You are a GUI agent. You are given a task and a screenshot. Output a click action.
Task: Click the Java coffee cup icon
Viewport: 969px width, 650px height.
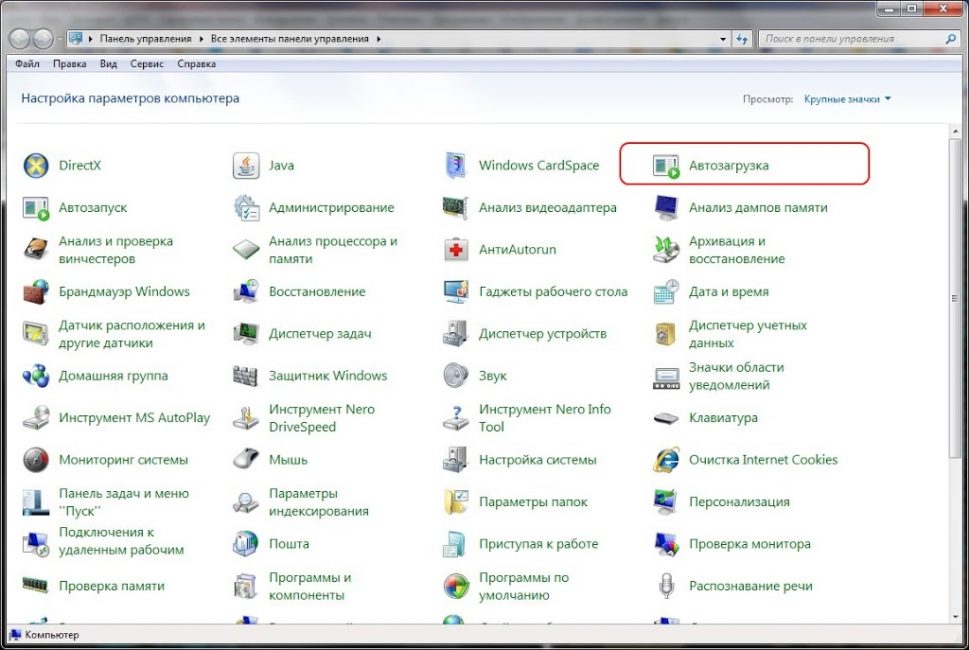coord(246,166)
